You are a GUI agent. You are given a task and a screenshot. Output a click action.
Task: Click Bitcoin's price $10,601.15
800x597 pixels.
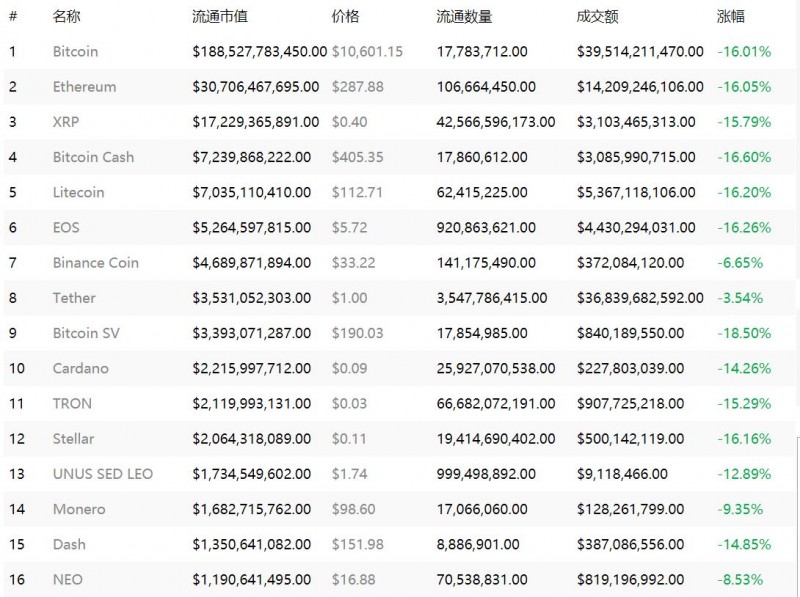pos(367,51)
